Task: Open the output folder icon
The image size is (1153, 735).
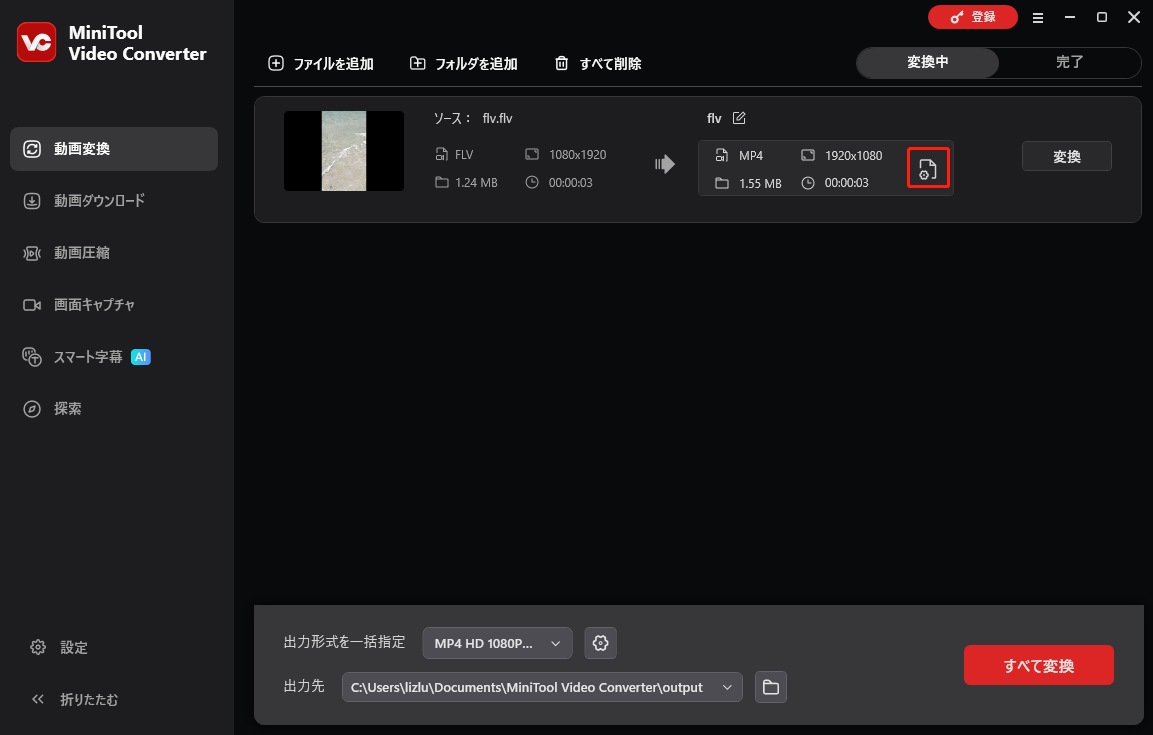Action: 770,687
